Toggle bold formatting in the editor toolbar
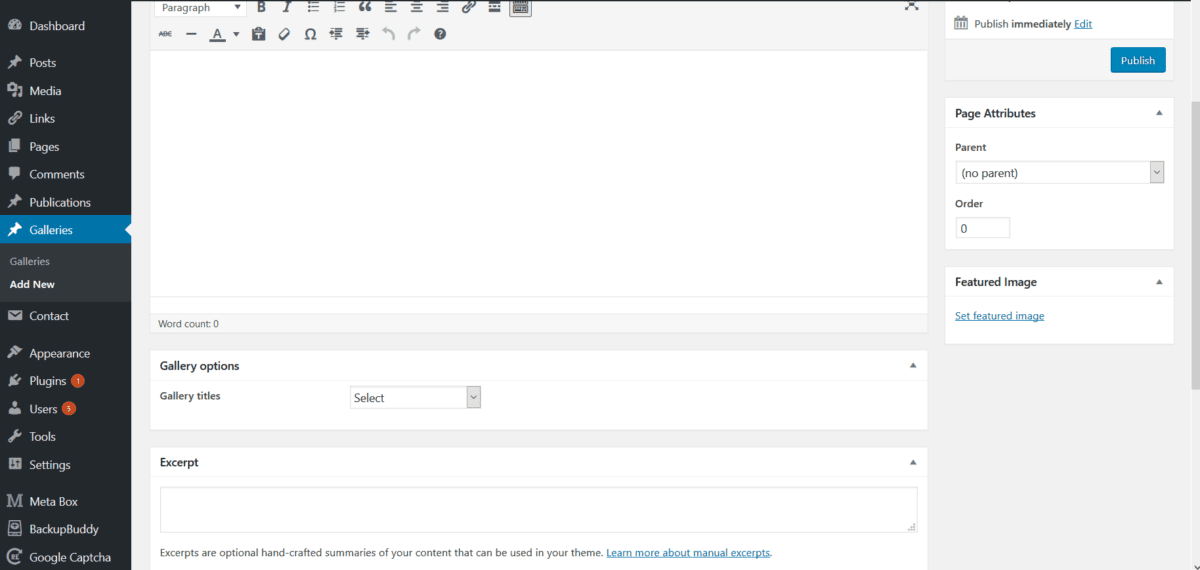The width and height of the screenshot is (1200, 570). coord(261,8)
